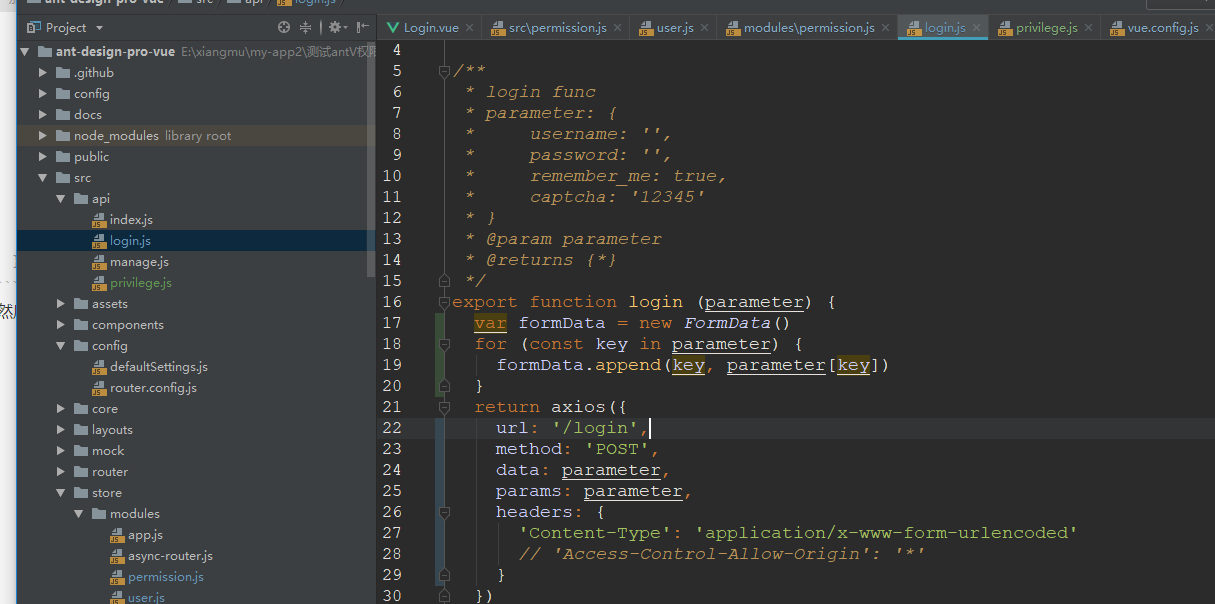
Task: Click the scroll-from-source locate target icon
Action: tap(284, 28)
